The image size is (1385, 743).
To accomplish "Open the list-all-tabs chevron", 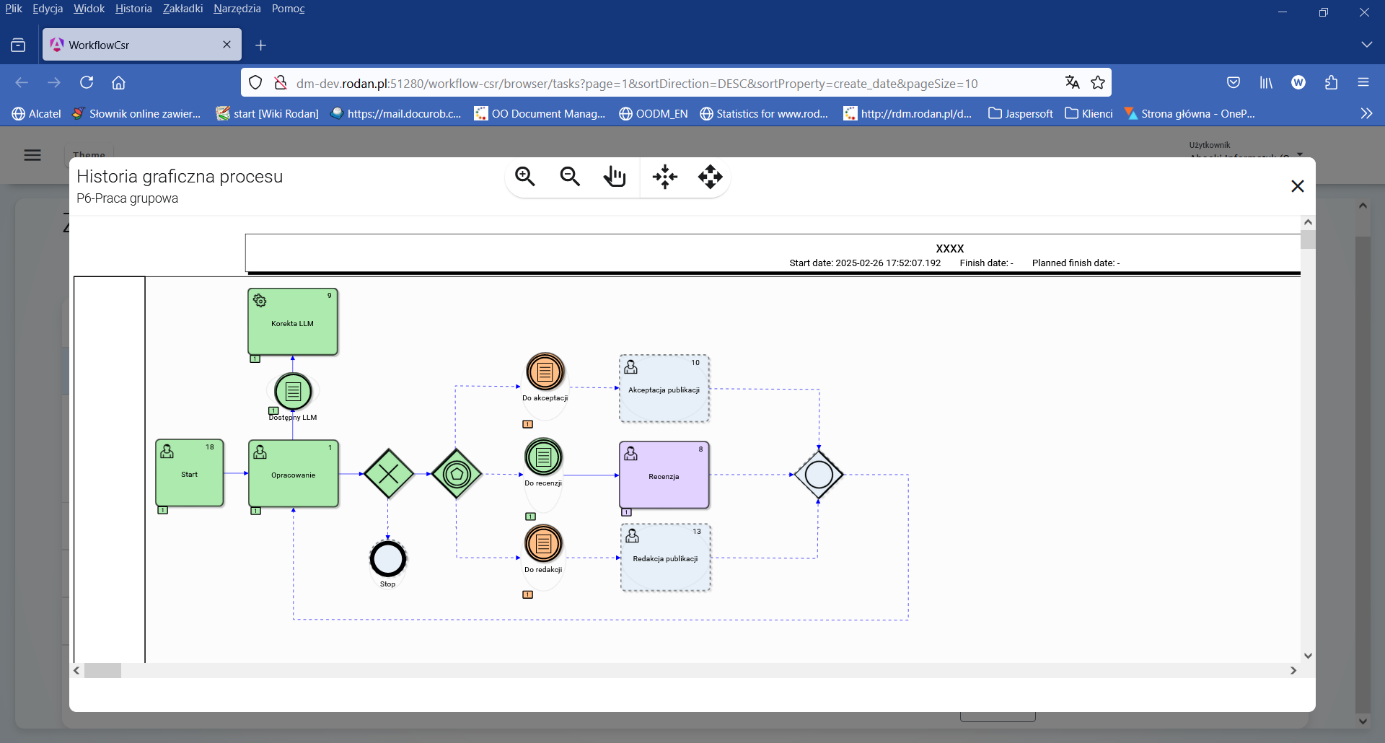I will 1366,44.
